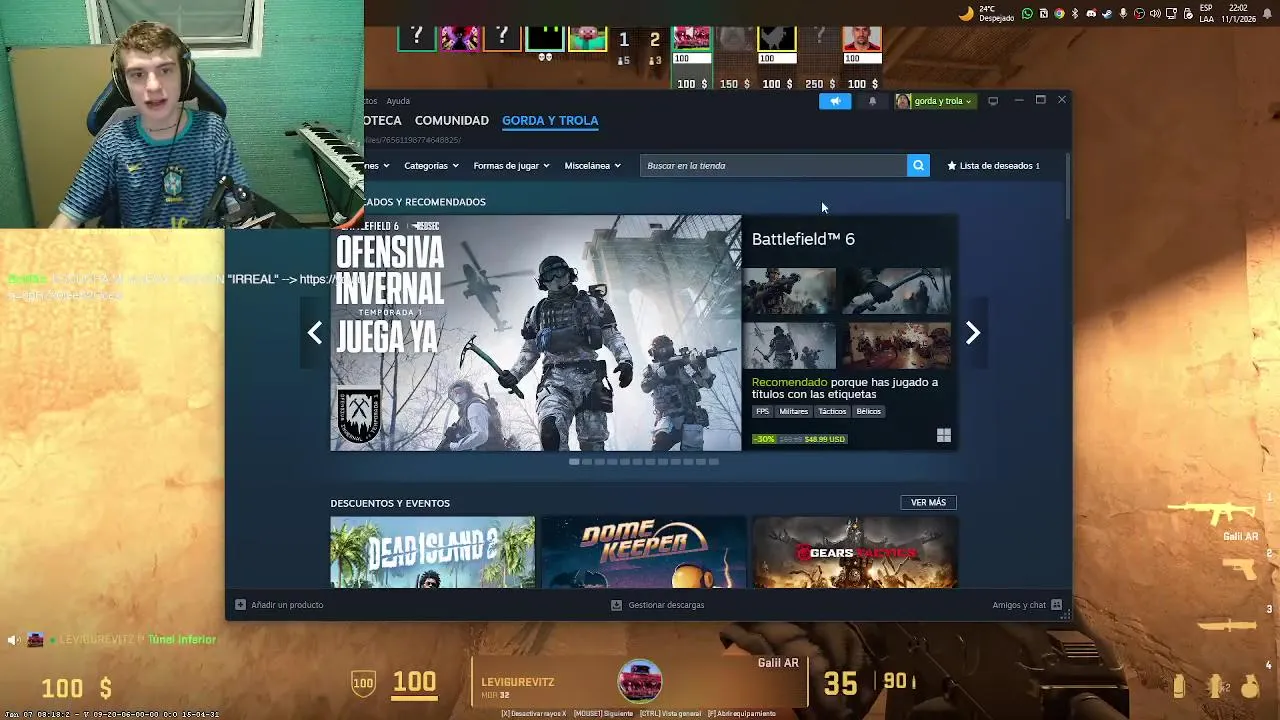Go to the previous featured carousel item
The height and width of the screenshot is (720, 1280).
click(x=315, y=332)
